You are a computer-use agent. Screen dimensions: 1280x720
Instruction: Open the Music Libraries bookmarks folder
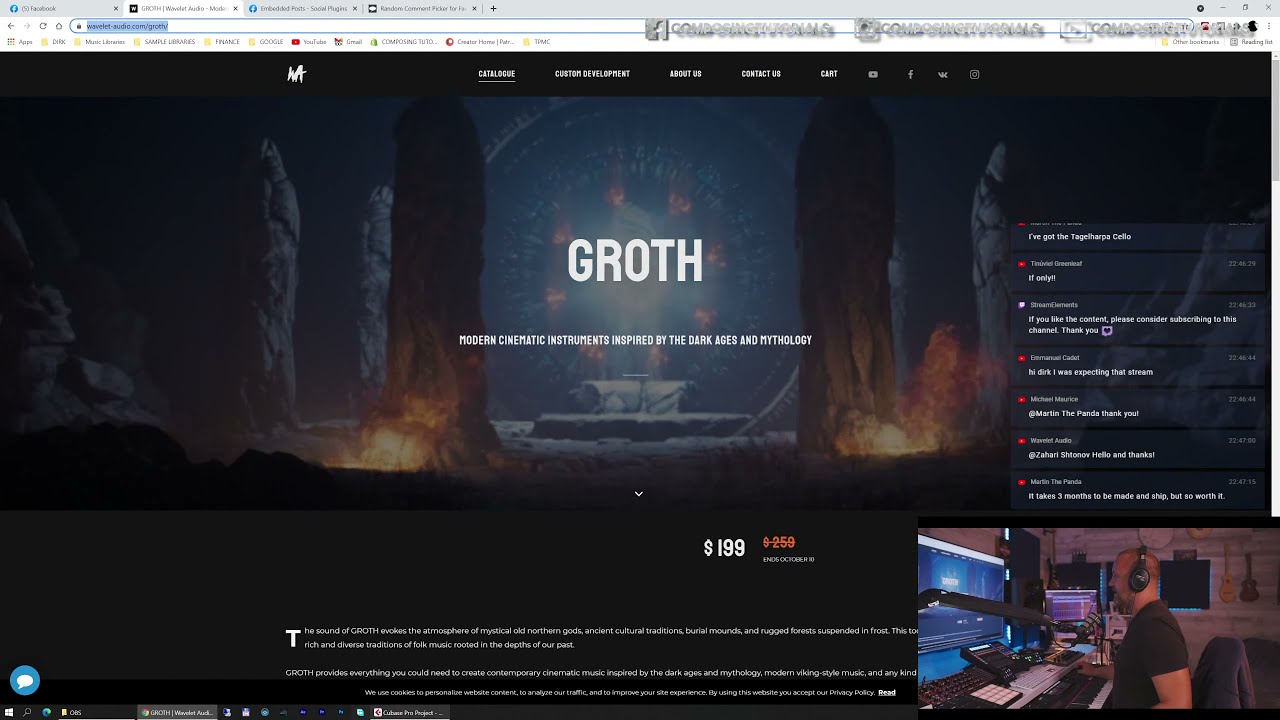tap(100, 42)
